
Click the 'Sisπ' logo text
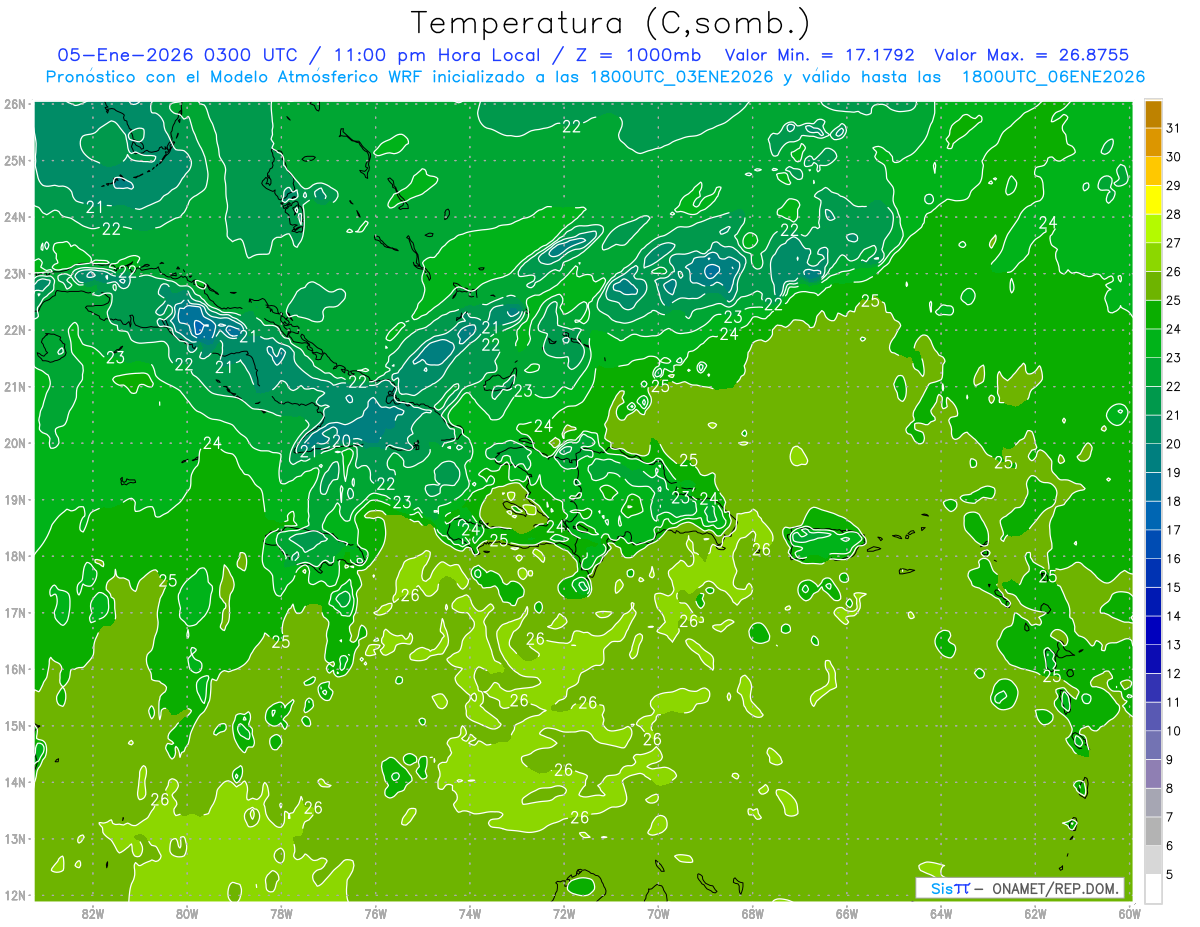pyautogui.click(x=949, y=888)
